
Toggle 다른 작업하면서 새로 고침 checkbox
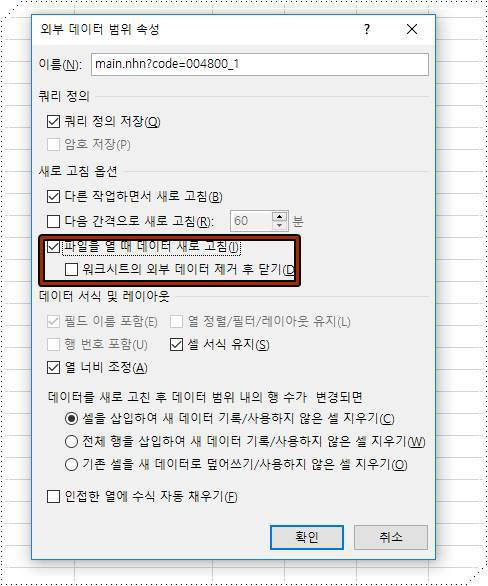53,196
